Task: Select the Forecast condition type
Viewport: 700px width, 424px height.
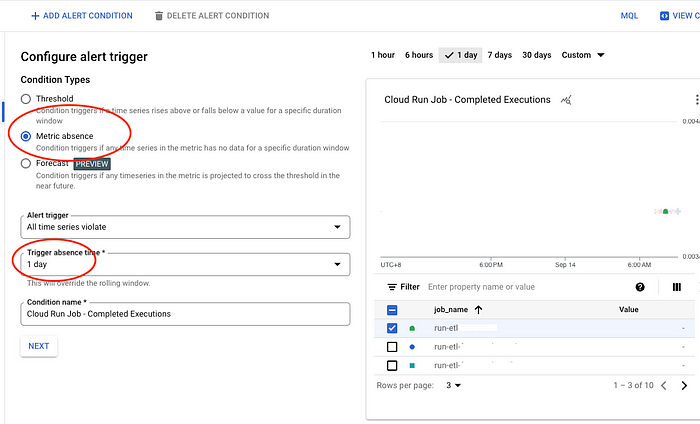Action: (26, 163)
